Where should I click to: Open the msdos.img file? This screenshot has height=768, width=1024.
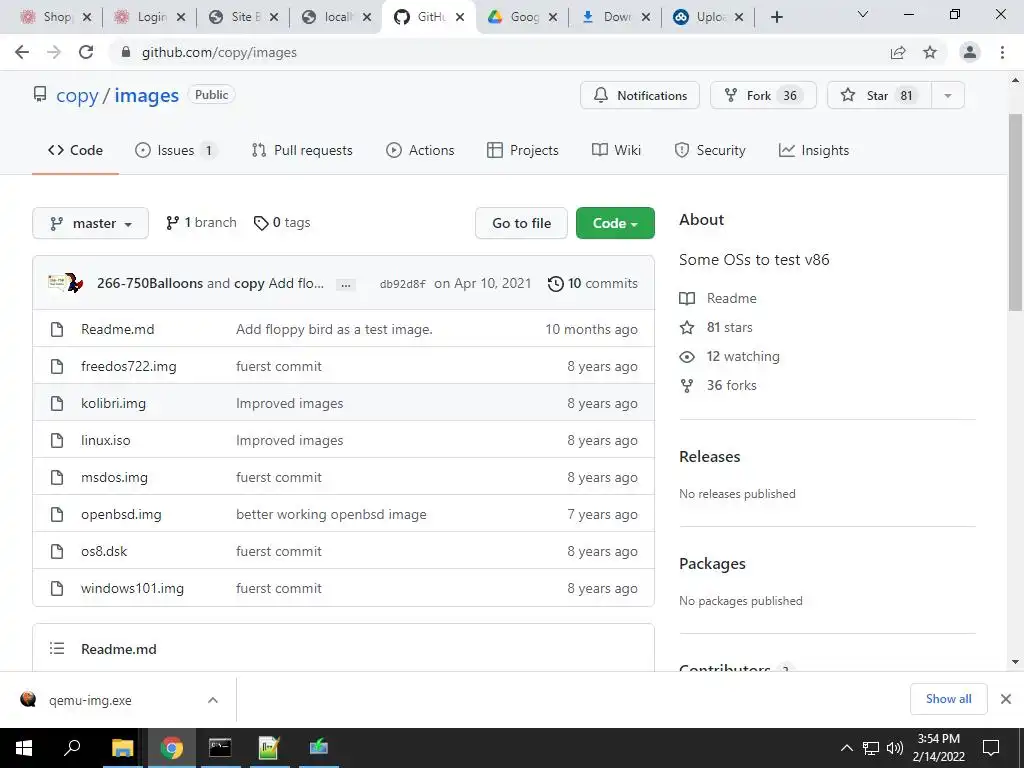pyautogui.click(x=114, y=477)
